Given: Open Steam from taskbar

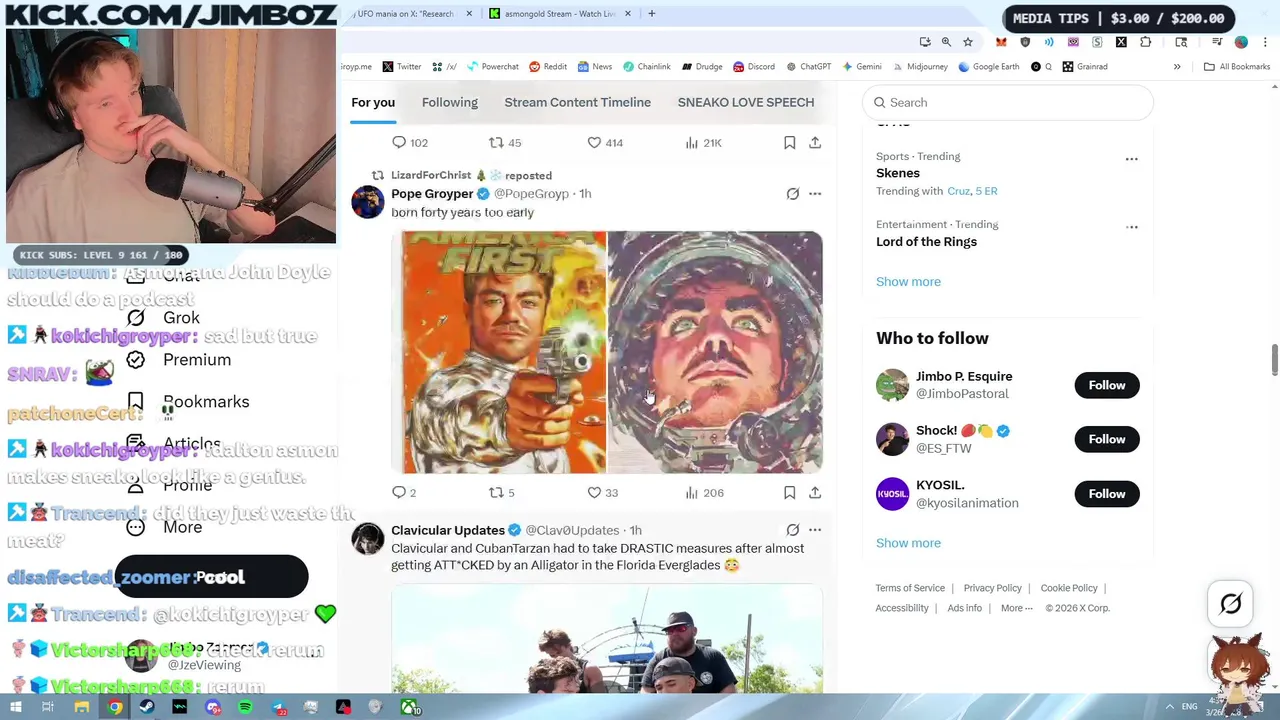Looking at the screenshot, I should (x=147, y=708).
